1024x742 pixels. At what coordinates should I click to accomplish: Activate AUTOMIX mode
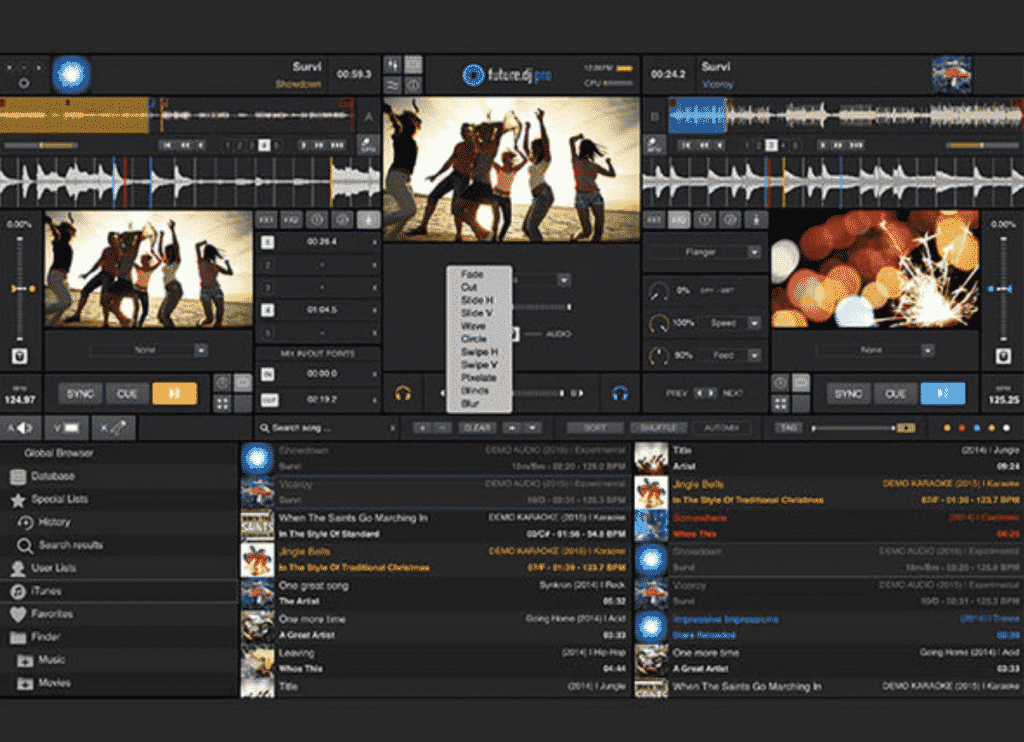pos(722,428)
